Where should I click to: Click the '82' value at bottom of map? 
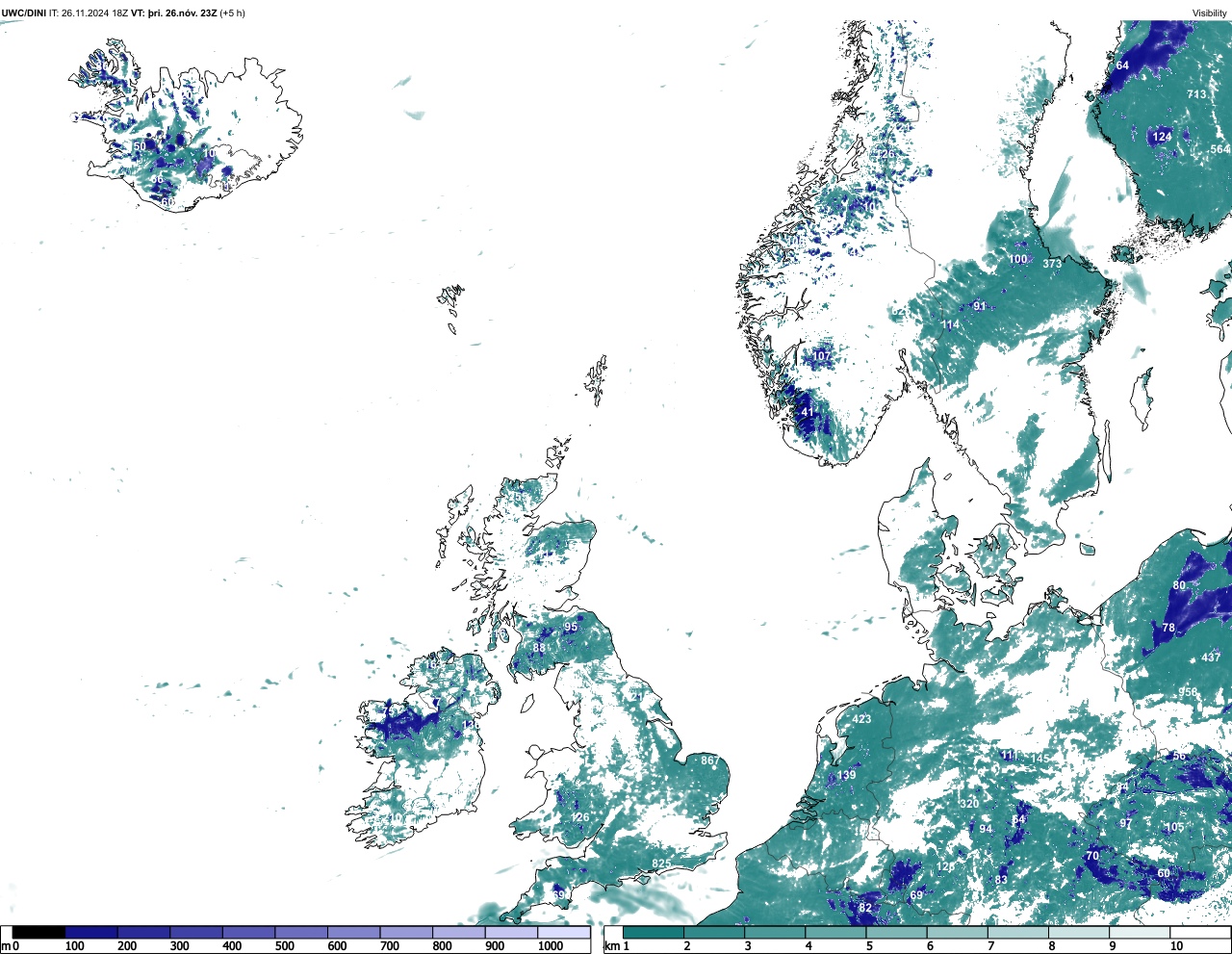[x=865, y=908]
